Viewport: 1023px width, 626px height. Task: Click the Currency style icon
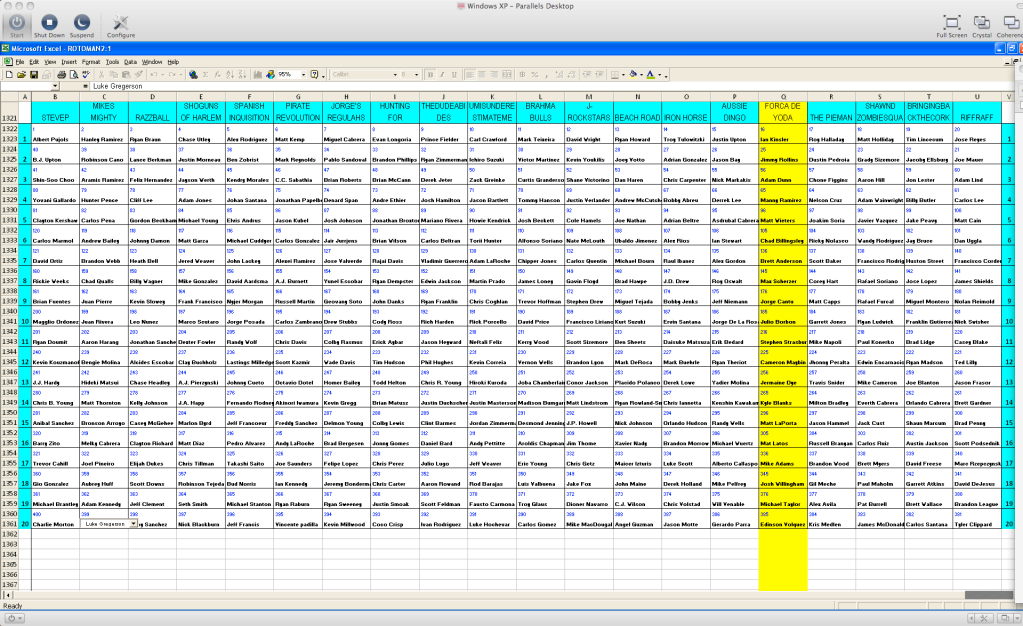coord(522,74)
